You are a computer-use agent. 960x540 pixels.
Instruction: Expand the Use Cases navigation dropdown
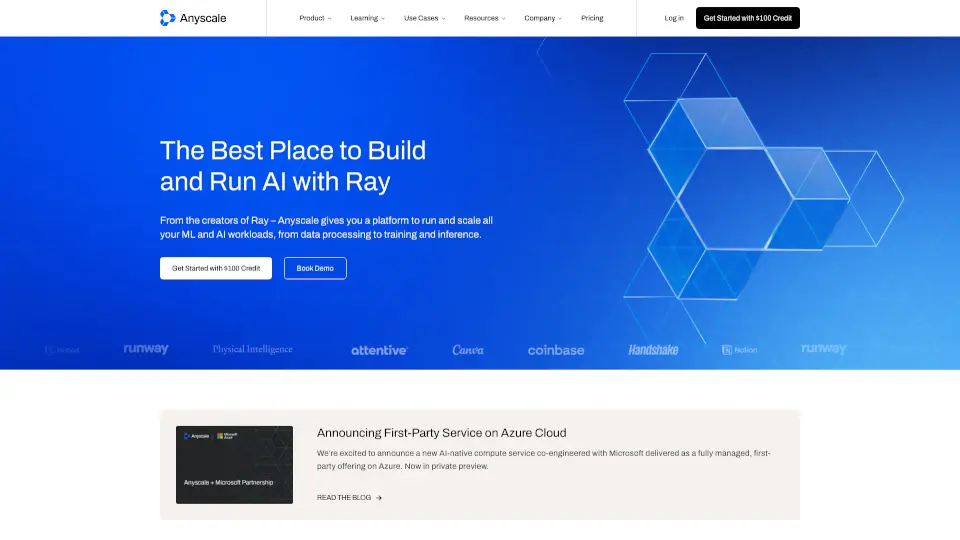[424, 18]
